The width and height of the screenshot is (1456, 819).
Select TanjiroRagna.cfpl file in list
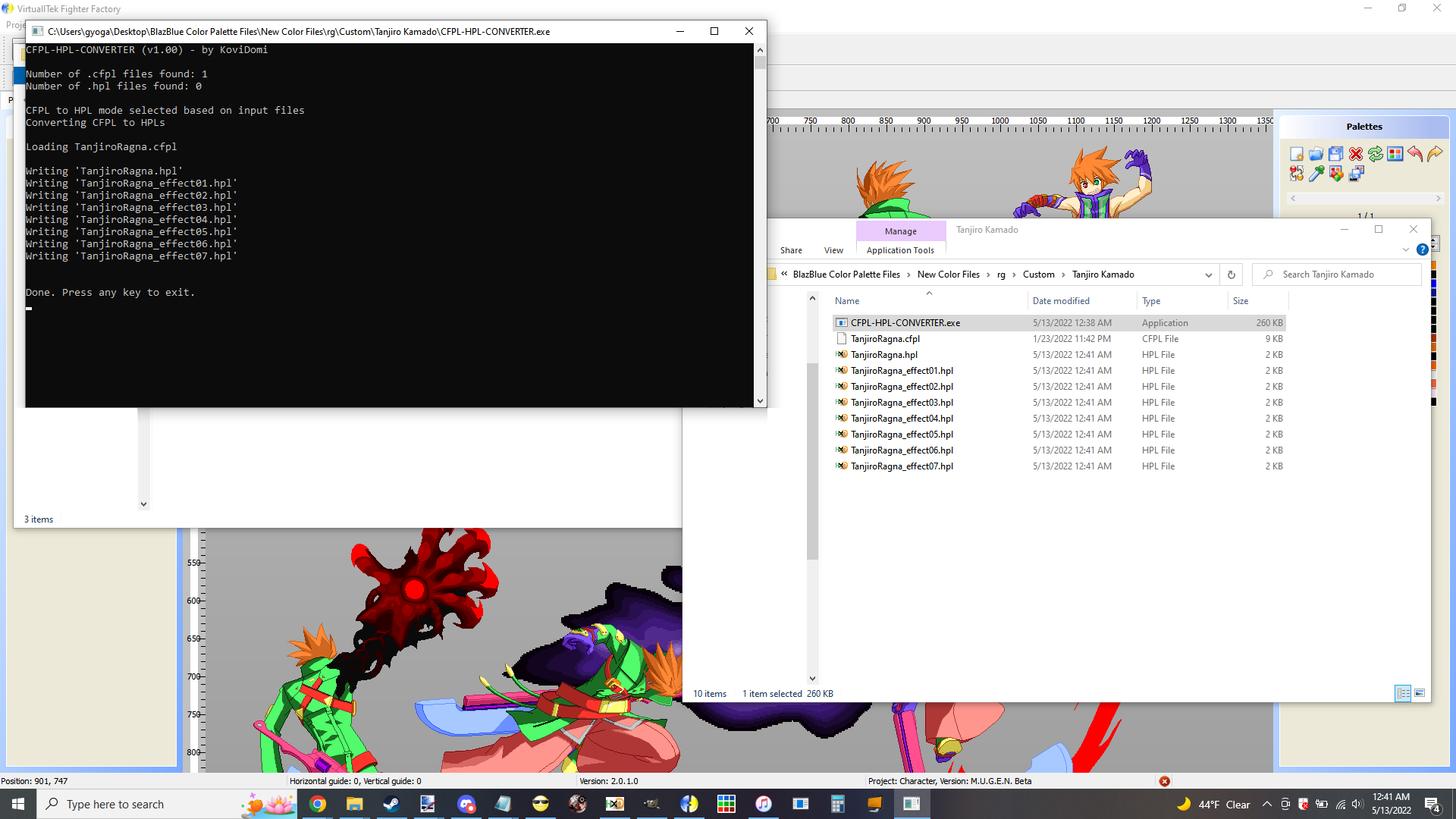tap(885, 339)
